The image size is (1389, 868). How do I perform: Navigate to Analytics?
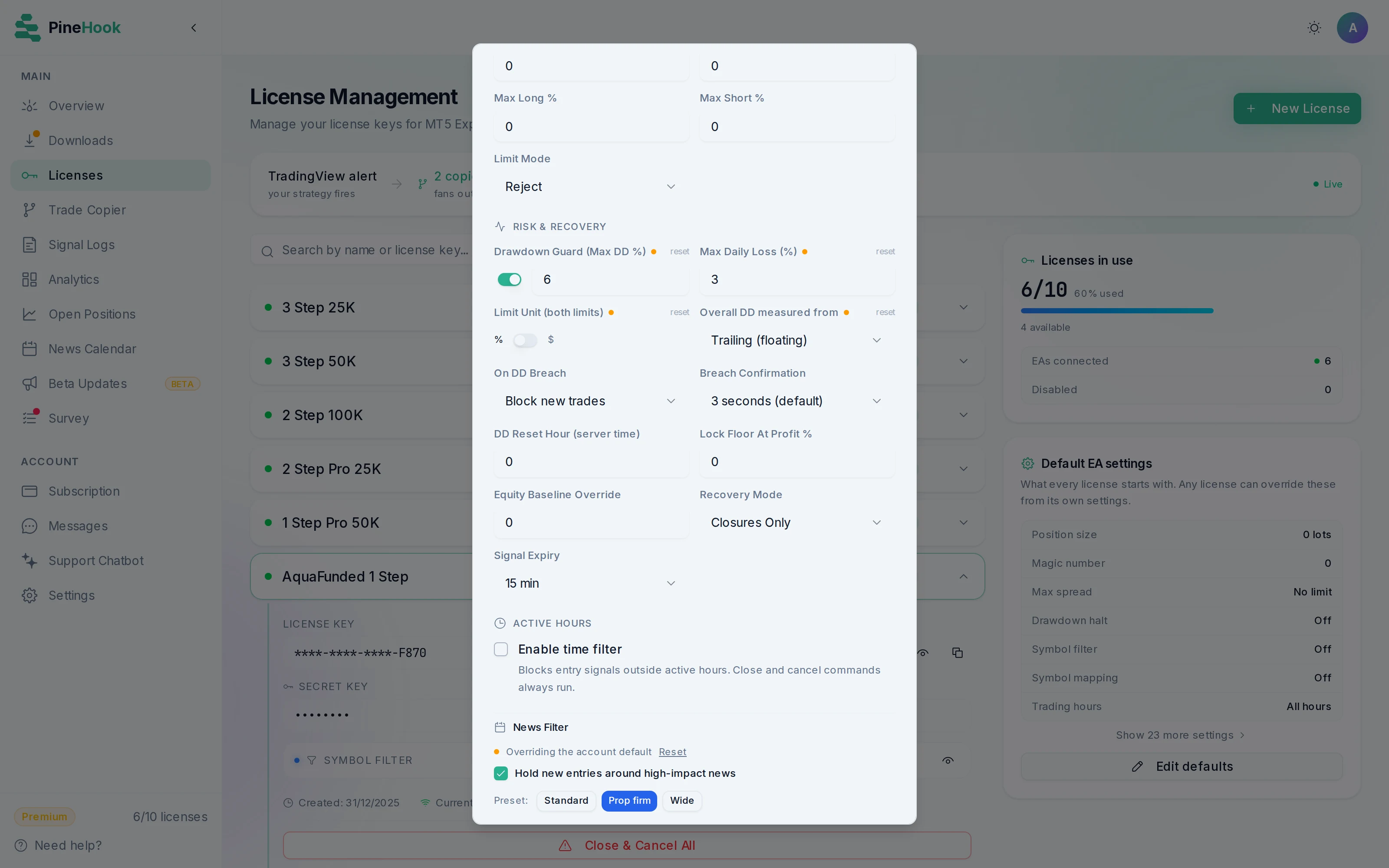[x=111, y=279]
